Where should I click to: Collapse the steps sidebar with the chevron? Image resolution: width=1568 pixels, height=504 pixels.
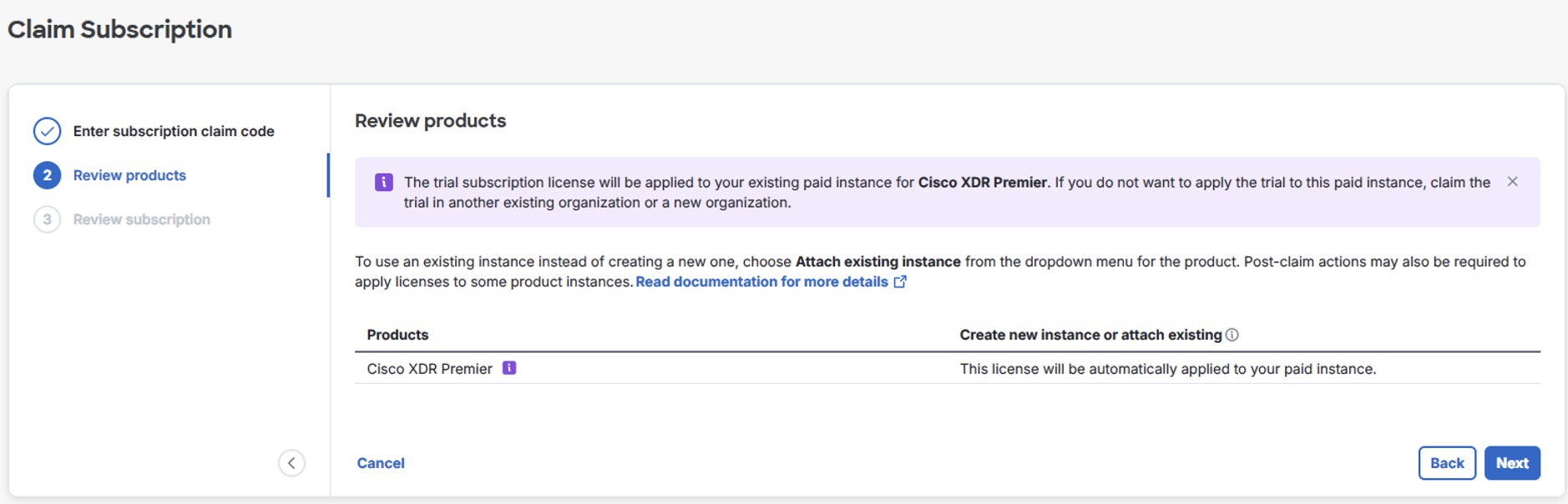tap(291, 463)
